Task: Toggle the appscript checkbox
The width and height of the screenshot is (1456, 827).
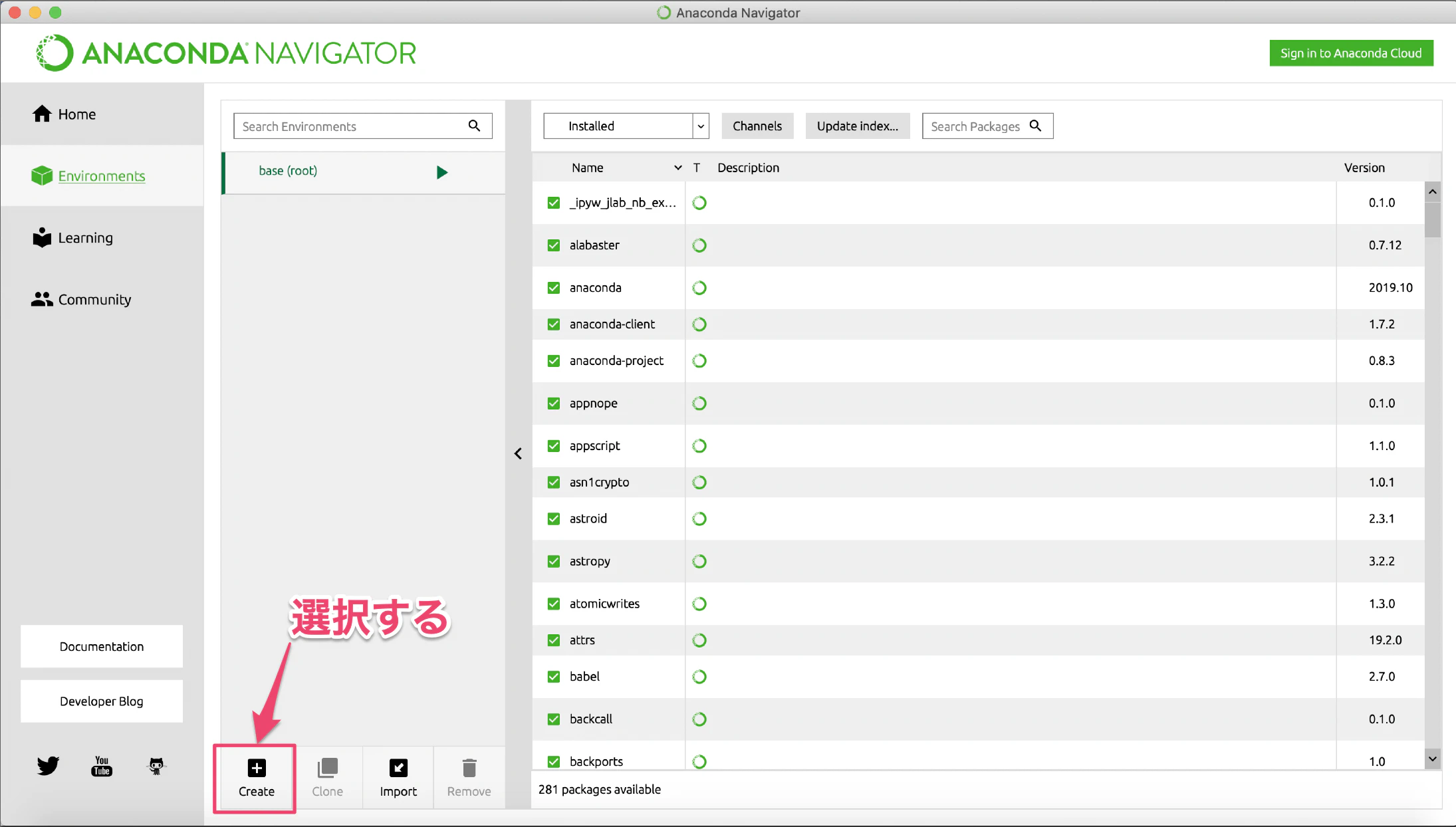Action: click(x=554, y=446)
